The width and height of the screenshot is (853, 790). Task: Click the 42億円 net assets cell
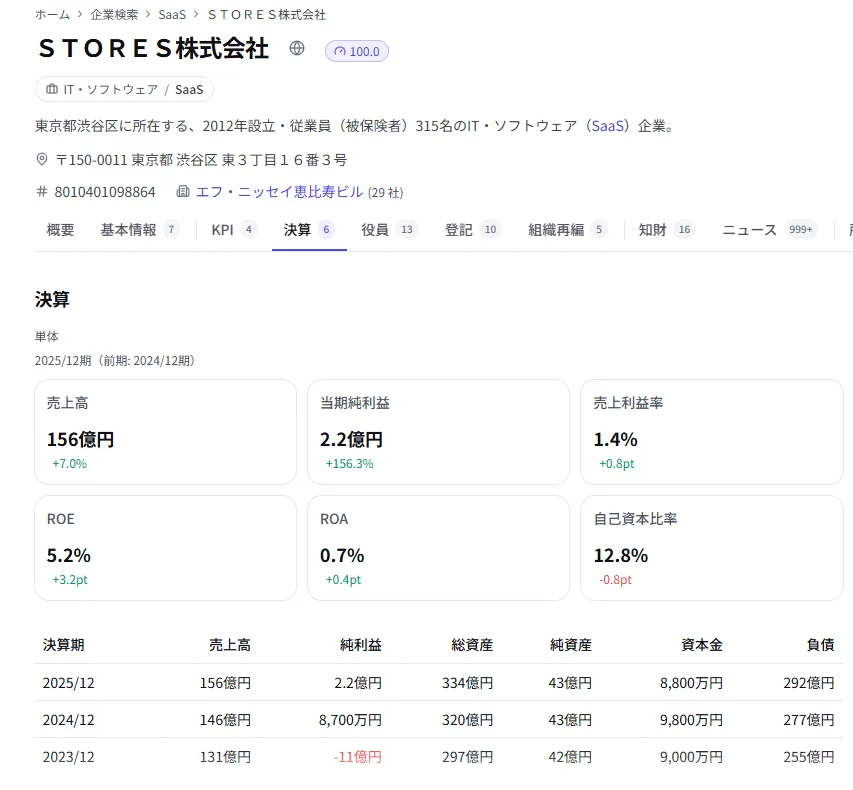point(570,757)
